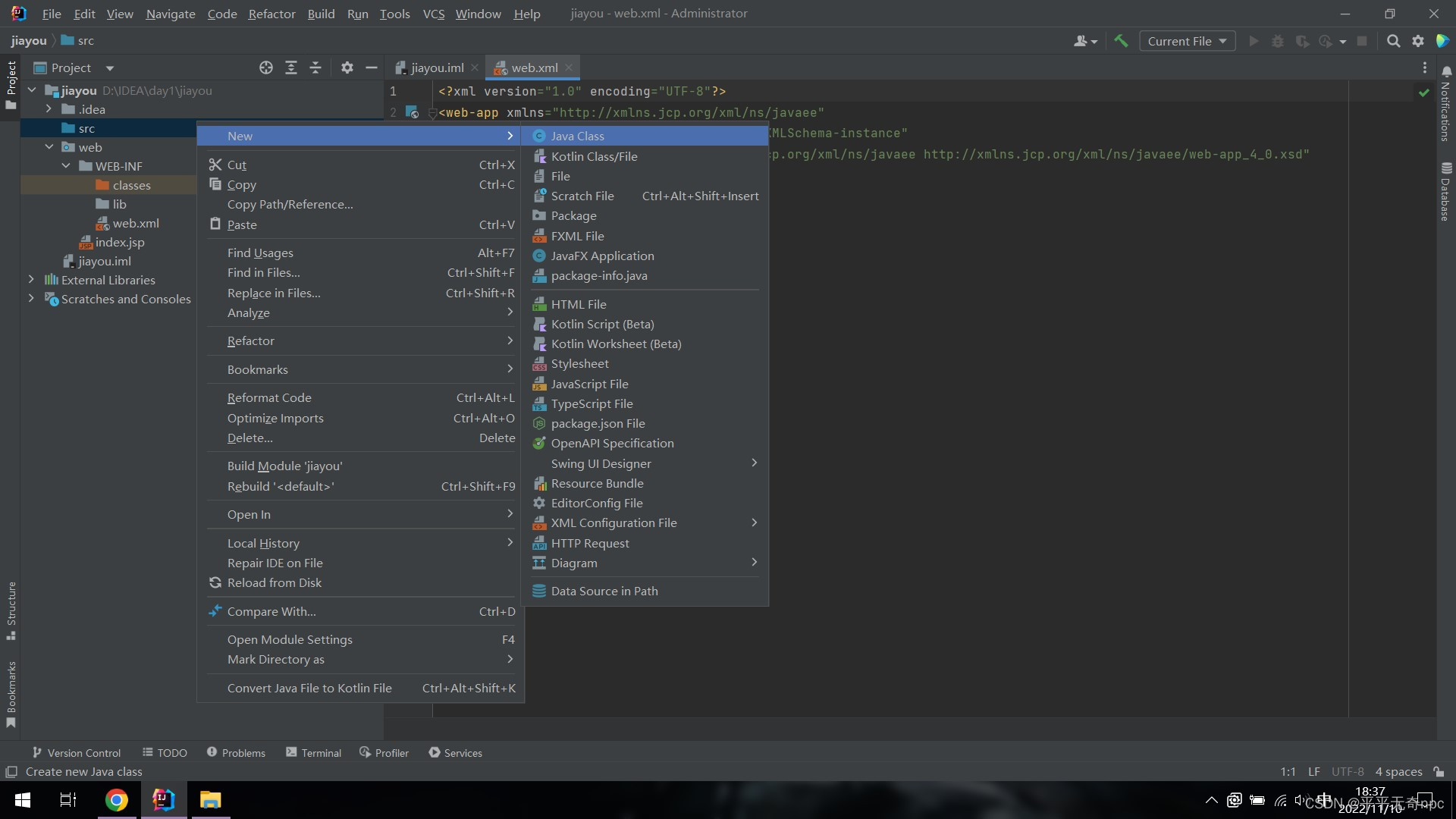Image resolution: width=1456 pixels, height=819 pixels.
Task: Click the LF line separator indicator
Action: (x=1313, y=771)
